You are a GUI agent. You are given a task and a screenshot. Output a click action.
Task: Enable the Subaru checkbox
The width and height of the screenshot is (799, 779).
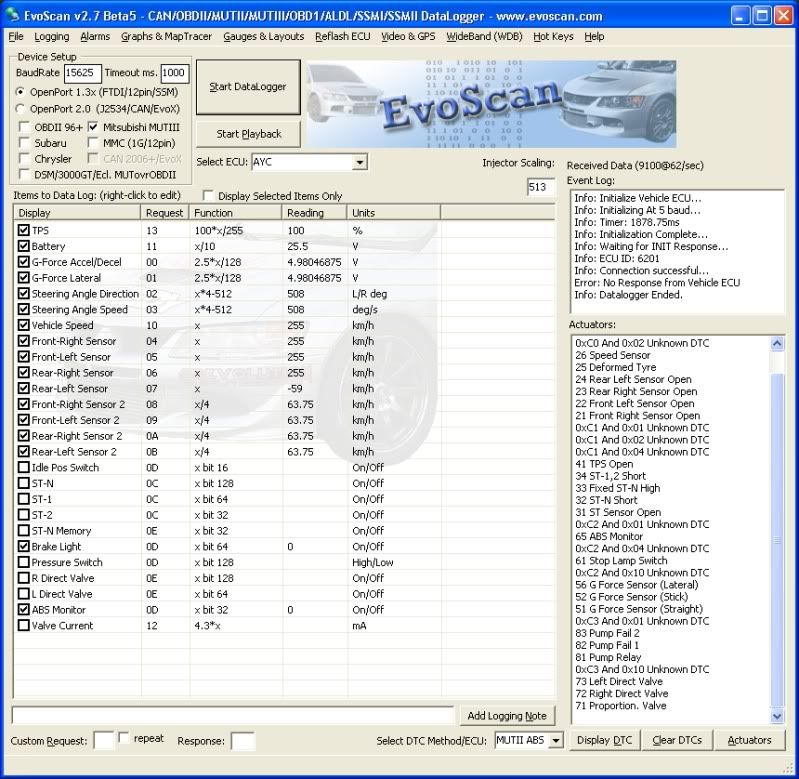click(23, 143)
